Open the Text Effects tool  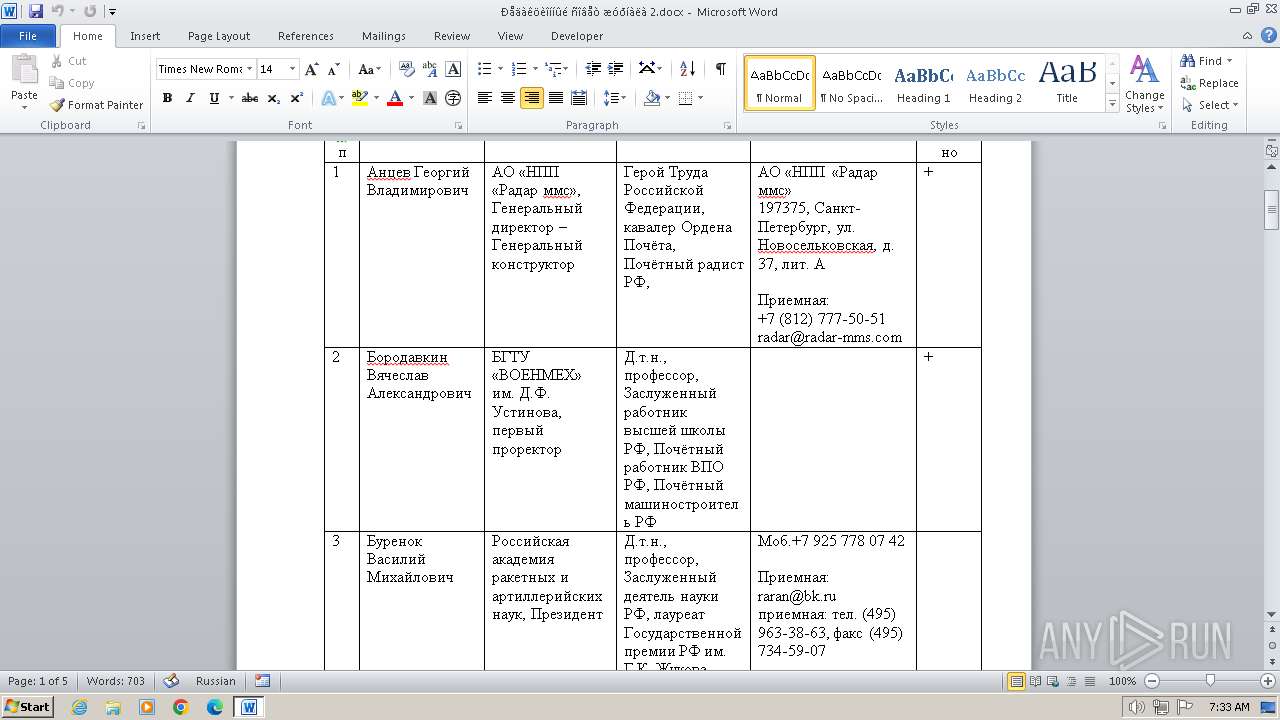pyautogui.click(x=327, y=98)
